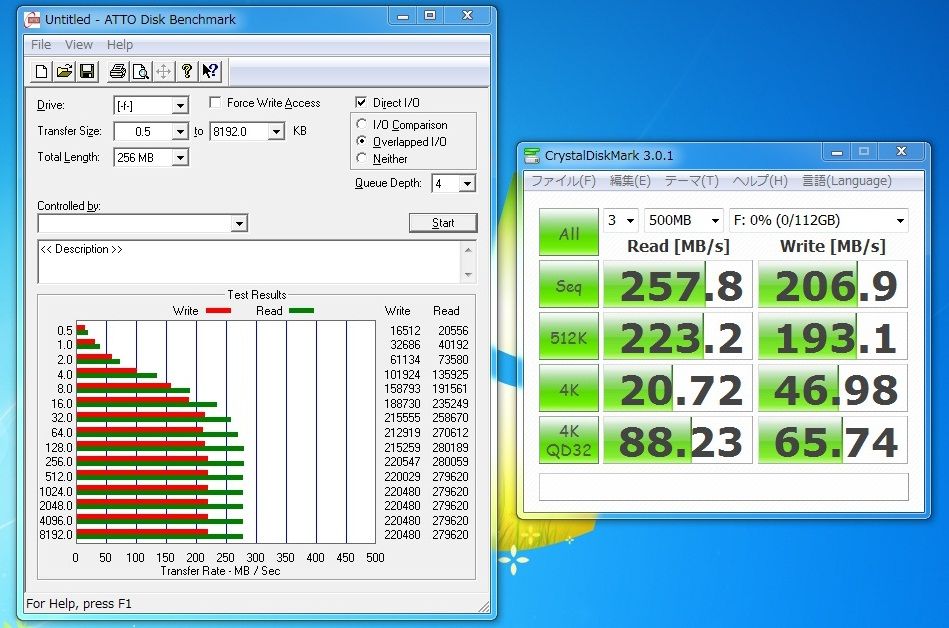Open the Controlled by dropdown
This screenshot has height=628, width=949.
click(x=240, y=224)
